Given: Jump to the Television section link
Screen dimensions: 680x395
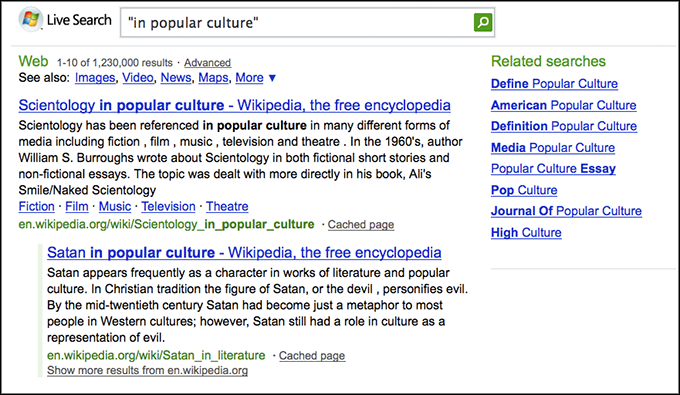Looking at the screenshot, I should (168, 206).
